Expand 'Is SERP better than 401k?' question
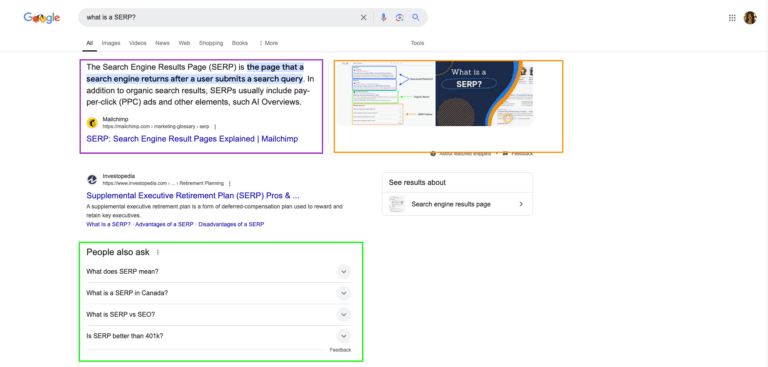Image resolution: width=768 pixels, height=367 pixels. [x=218, y=336]
